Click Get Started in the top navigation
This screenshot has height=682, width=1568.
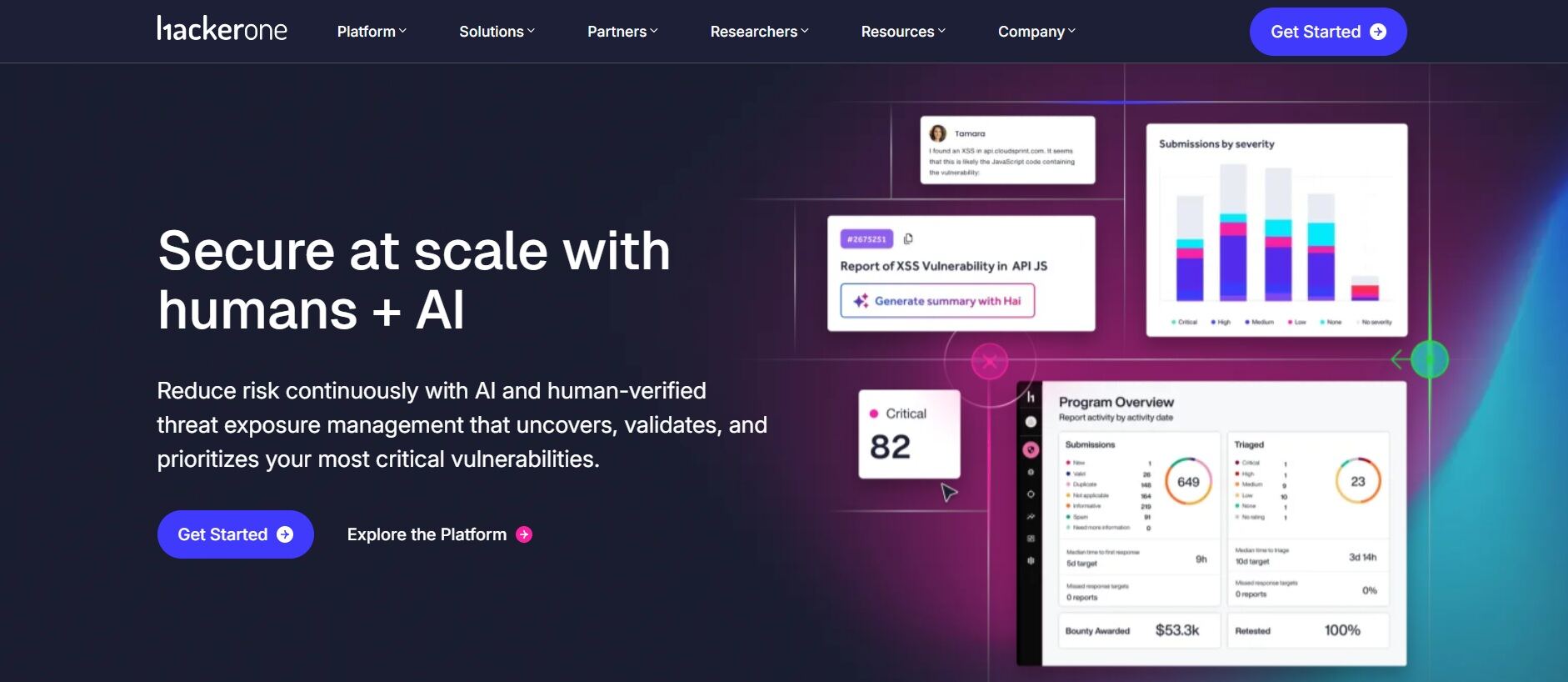pyautogui.click(x=1328, y=32)
